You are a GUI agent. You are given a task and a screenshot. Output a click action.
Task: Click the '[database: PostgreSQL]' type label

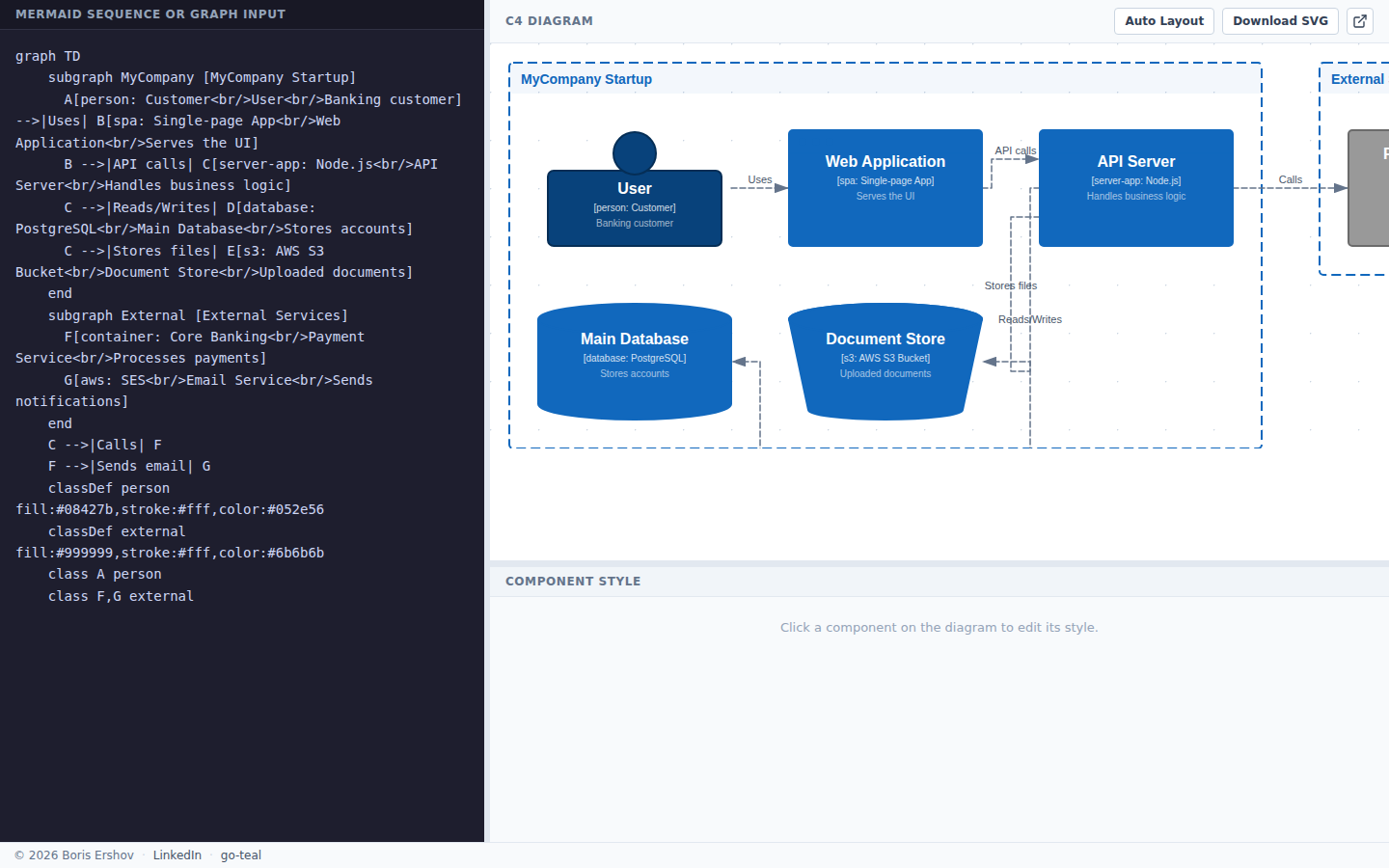[635, 358]
